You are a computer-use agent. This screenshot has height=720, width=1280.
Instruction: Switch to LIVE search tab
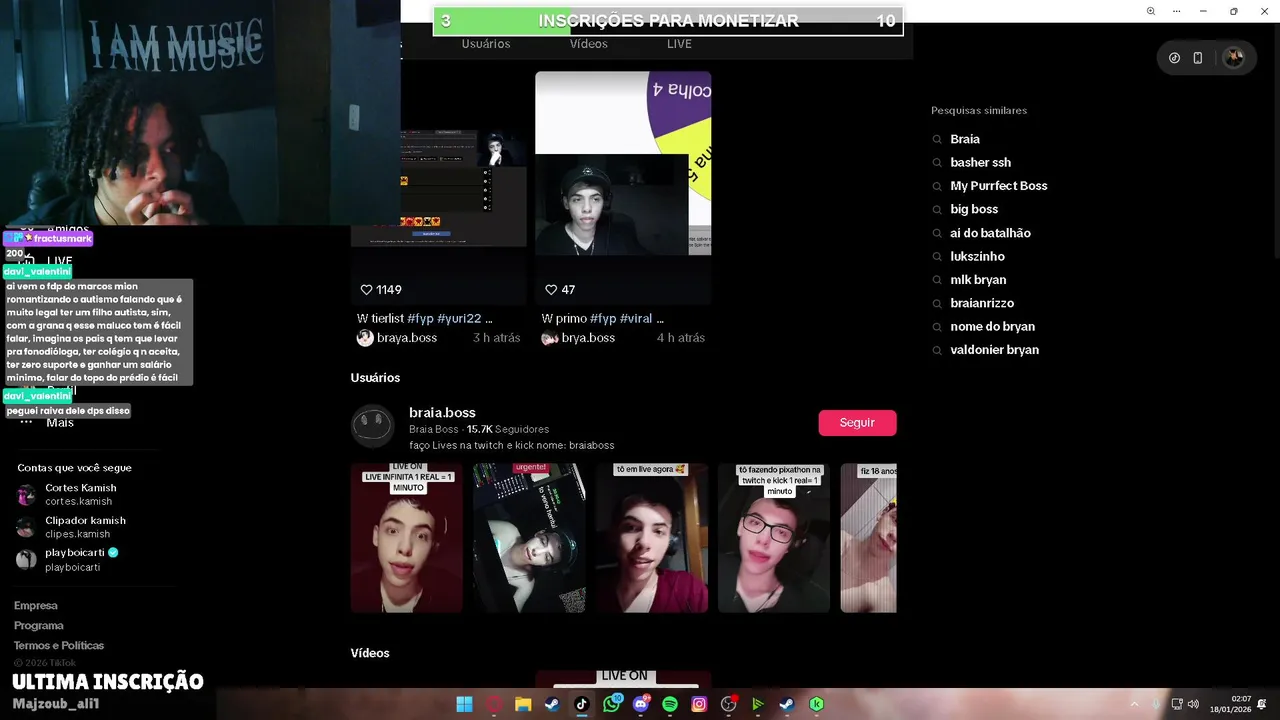pos(679,44)
